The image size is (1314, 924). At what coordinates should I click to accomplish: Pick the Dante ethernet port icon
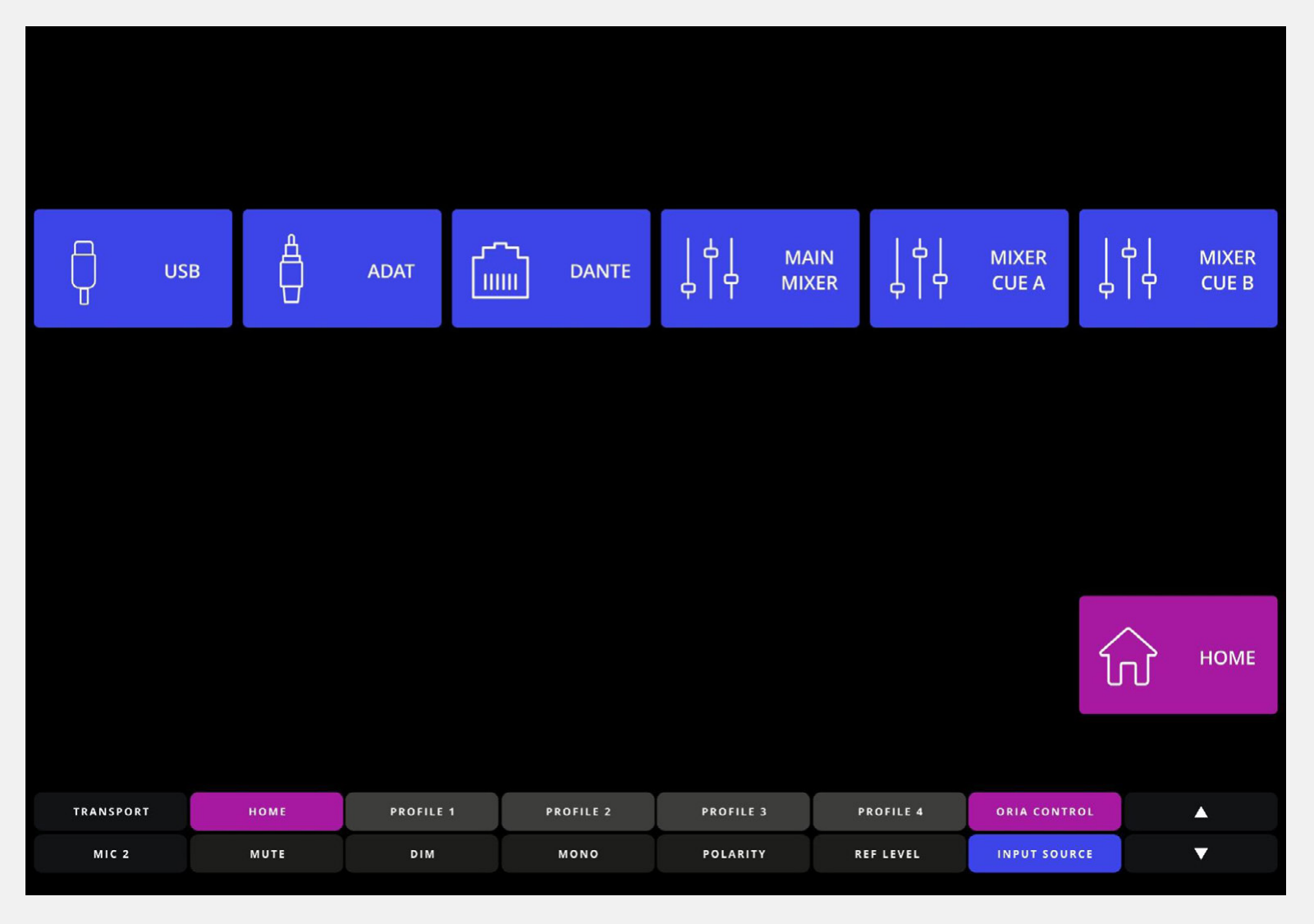tap(500, 271)
